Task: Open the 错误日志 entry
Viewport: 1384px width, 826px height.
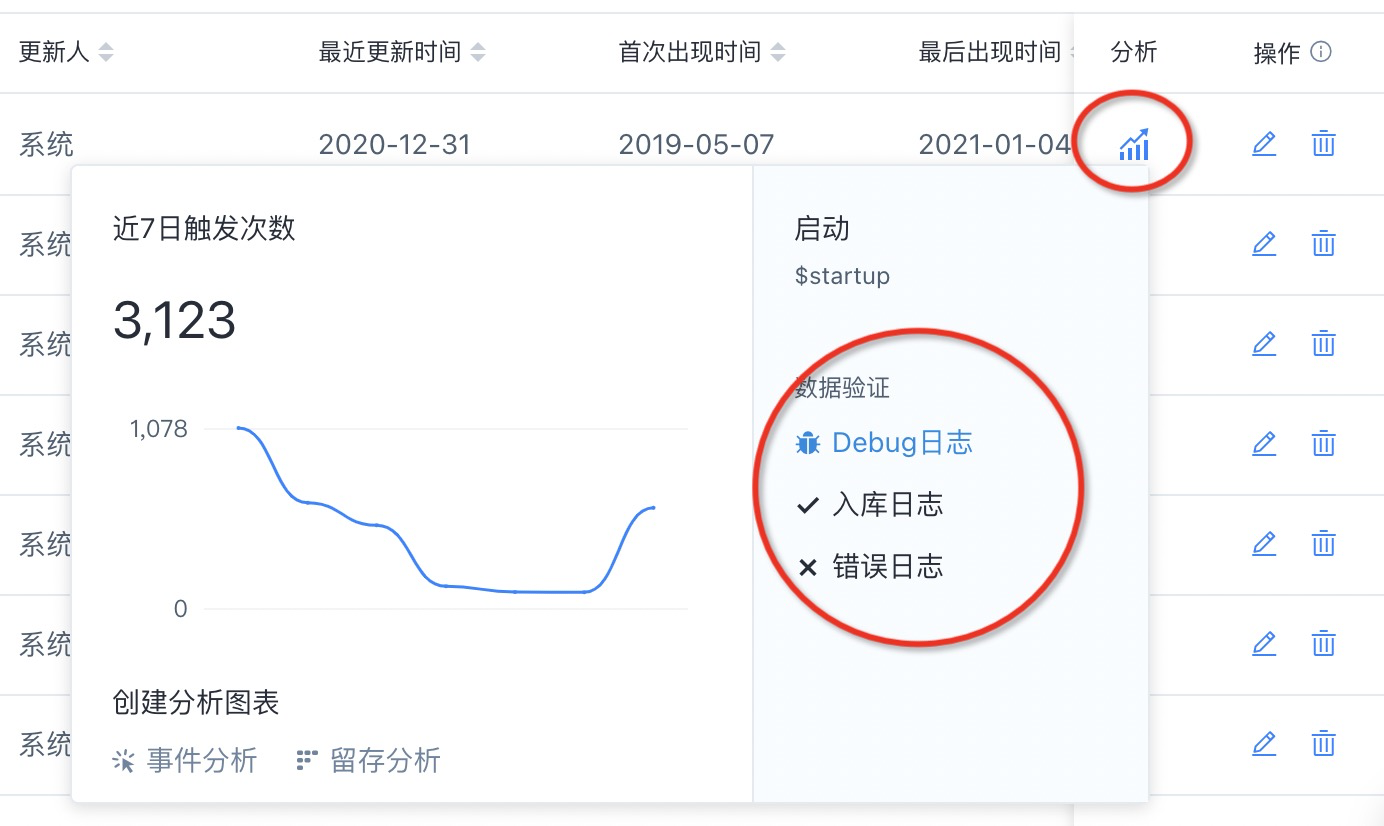Action: click(869, 567)
